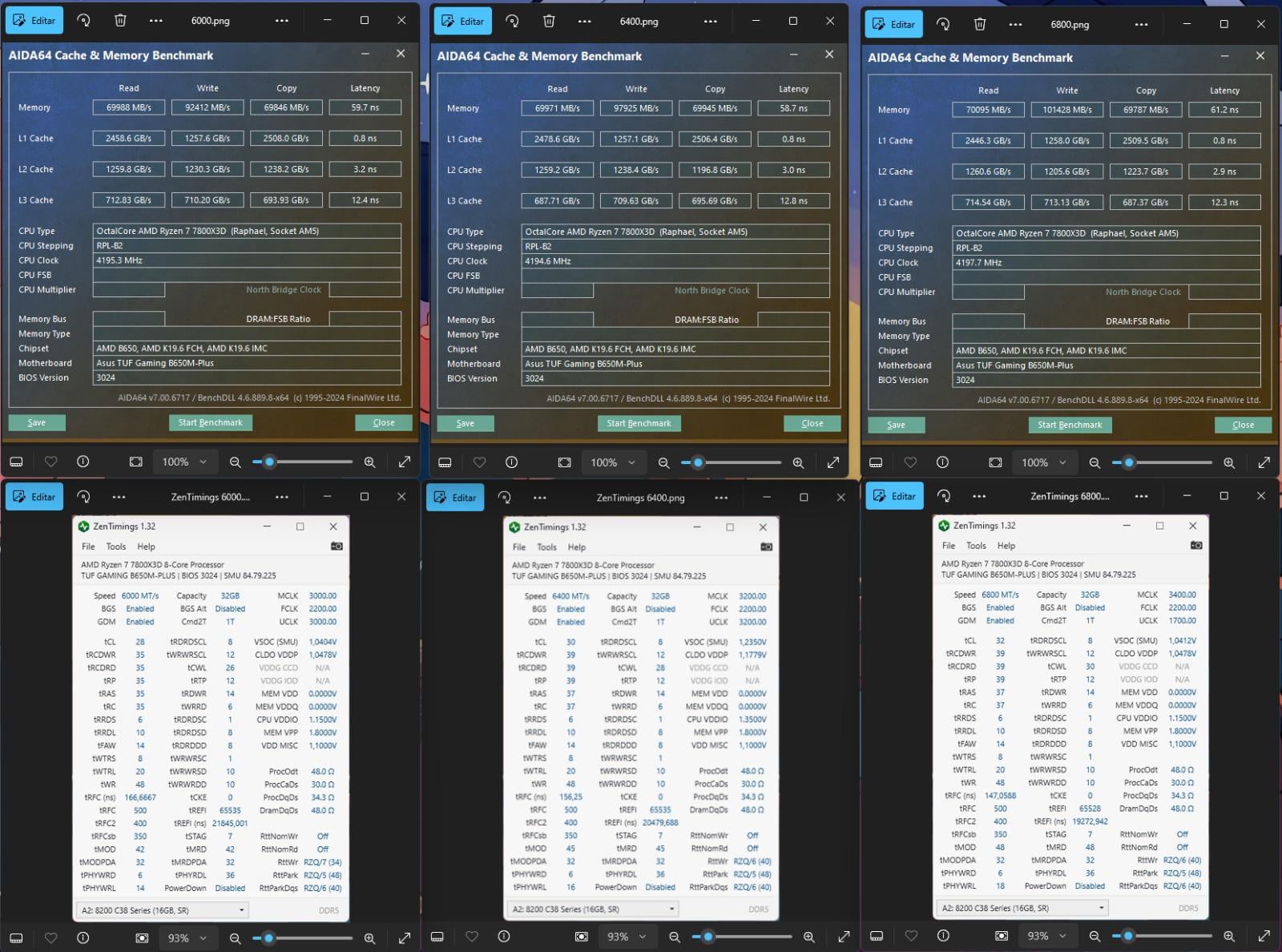Favorite the ZenTimings 6000 image with the heart
The image size is (1282, 952).
tap(51, 938)
